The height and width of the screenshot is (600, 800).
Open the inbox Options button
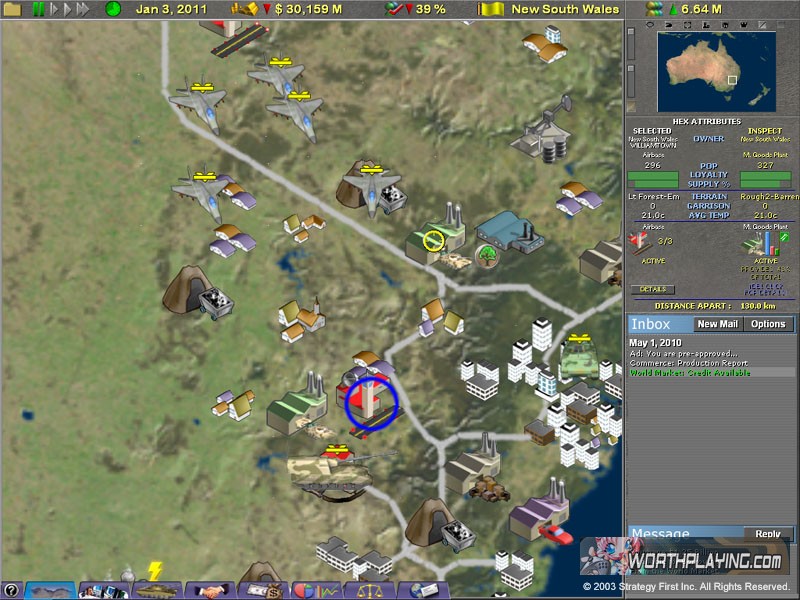coord(768,324)
